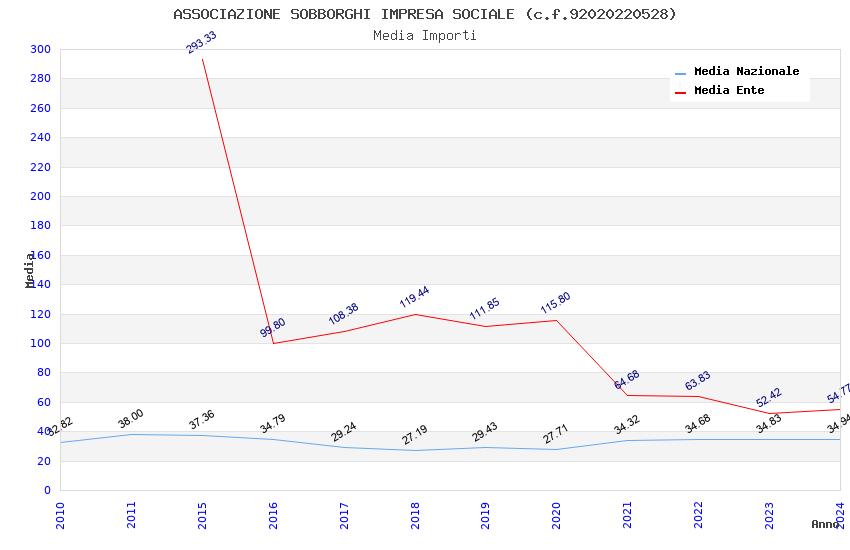This screenshot has height=550, width=850.
Task: Click the 2015 x-axis year label
Action: point(202,515)
